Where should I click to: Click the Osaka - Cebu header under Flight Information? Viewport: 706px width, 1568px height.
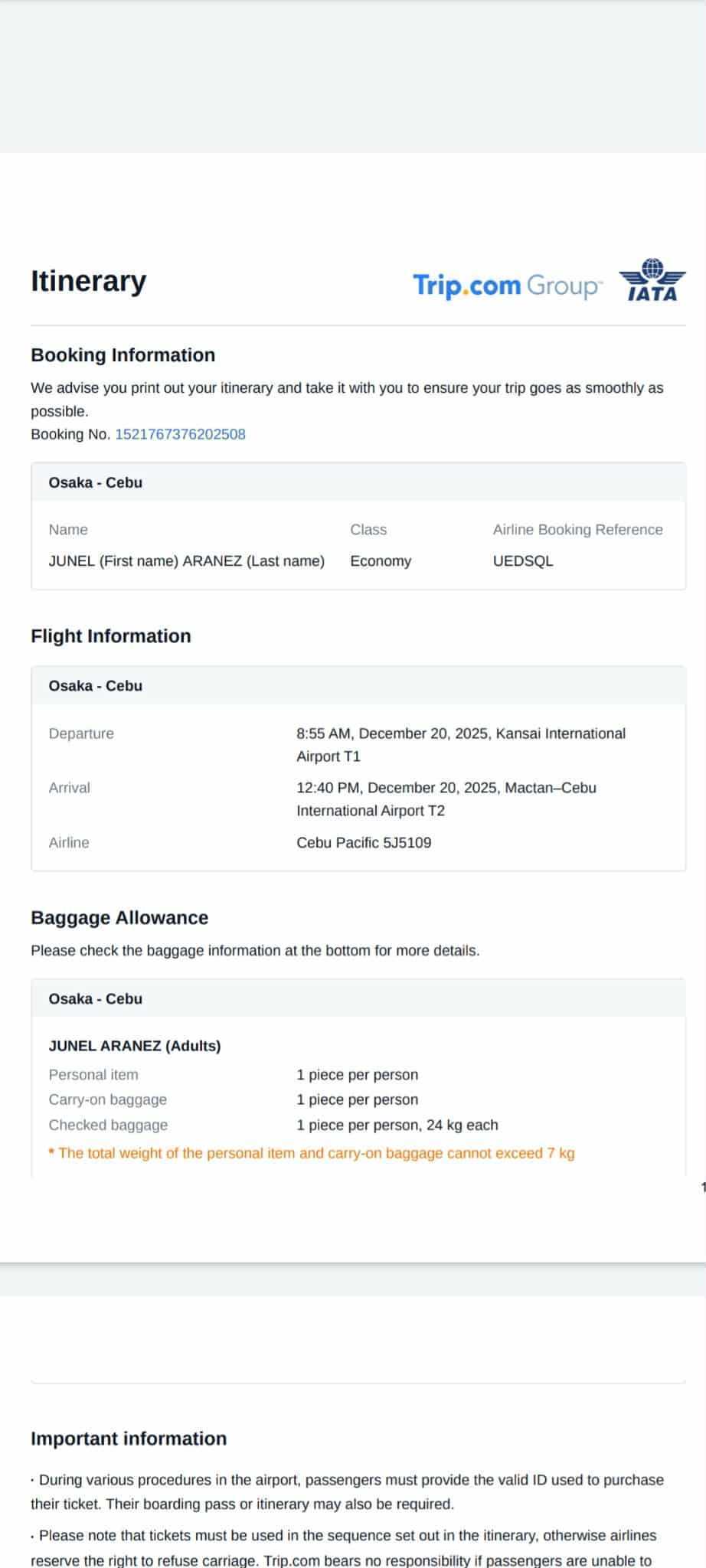(96, 686)
